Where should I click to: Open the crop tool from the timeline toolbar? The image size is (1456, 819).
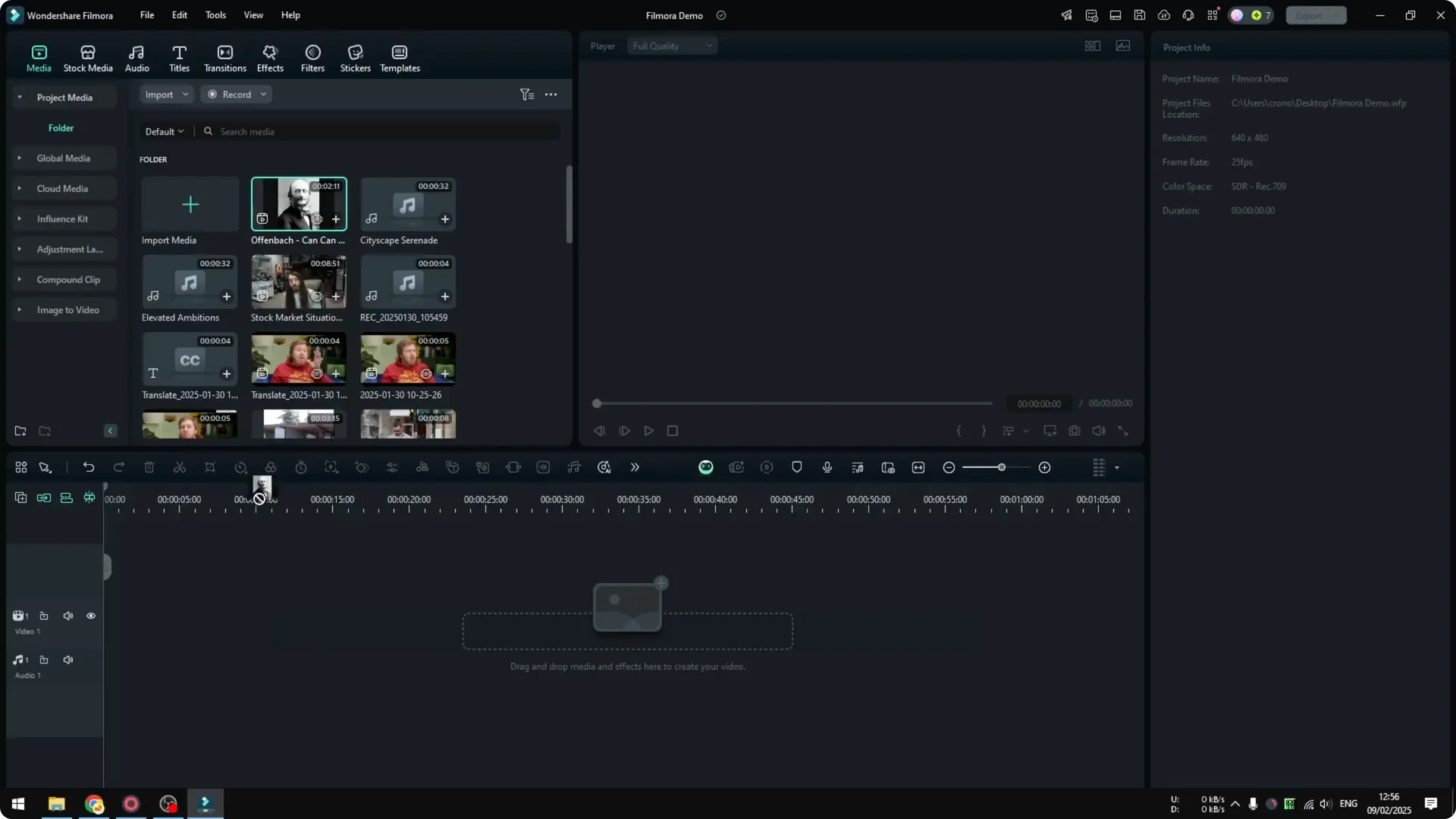[x=210, y=467]
